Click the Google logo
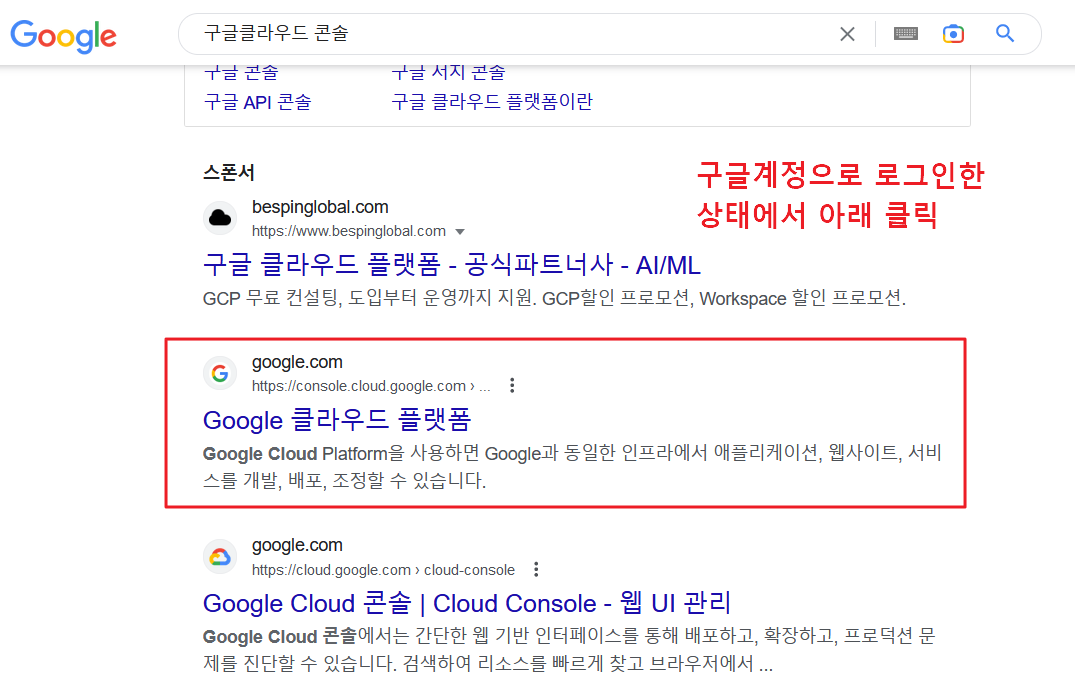Image resolution: width=1075 pixels, height=683 pixels. (64, 36)
